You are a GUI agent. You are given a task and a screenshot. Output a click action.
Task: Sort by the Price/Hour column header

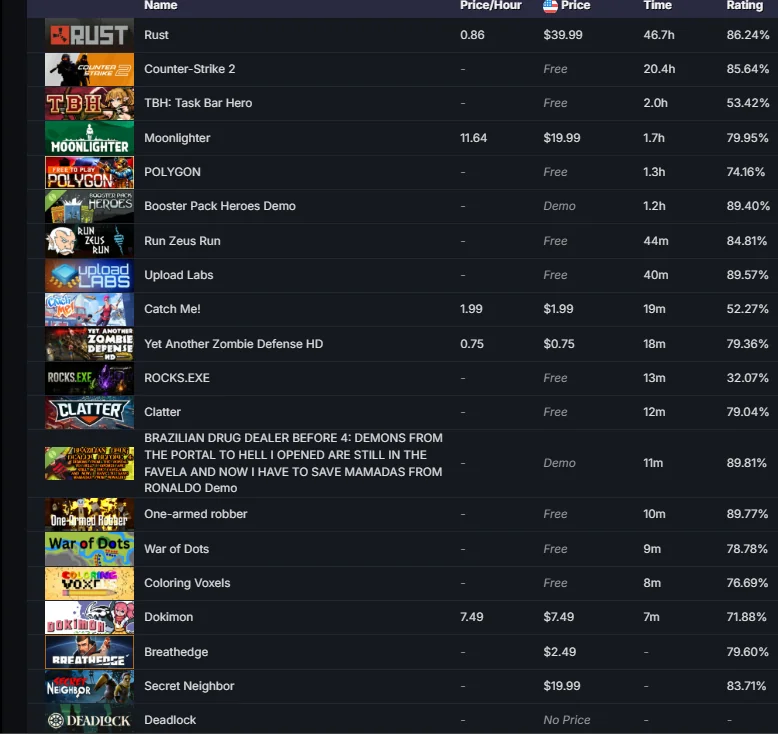pyautogui.click(x=490, y=5)
